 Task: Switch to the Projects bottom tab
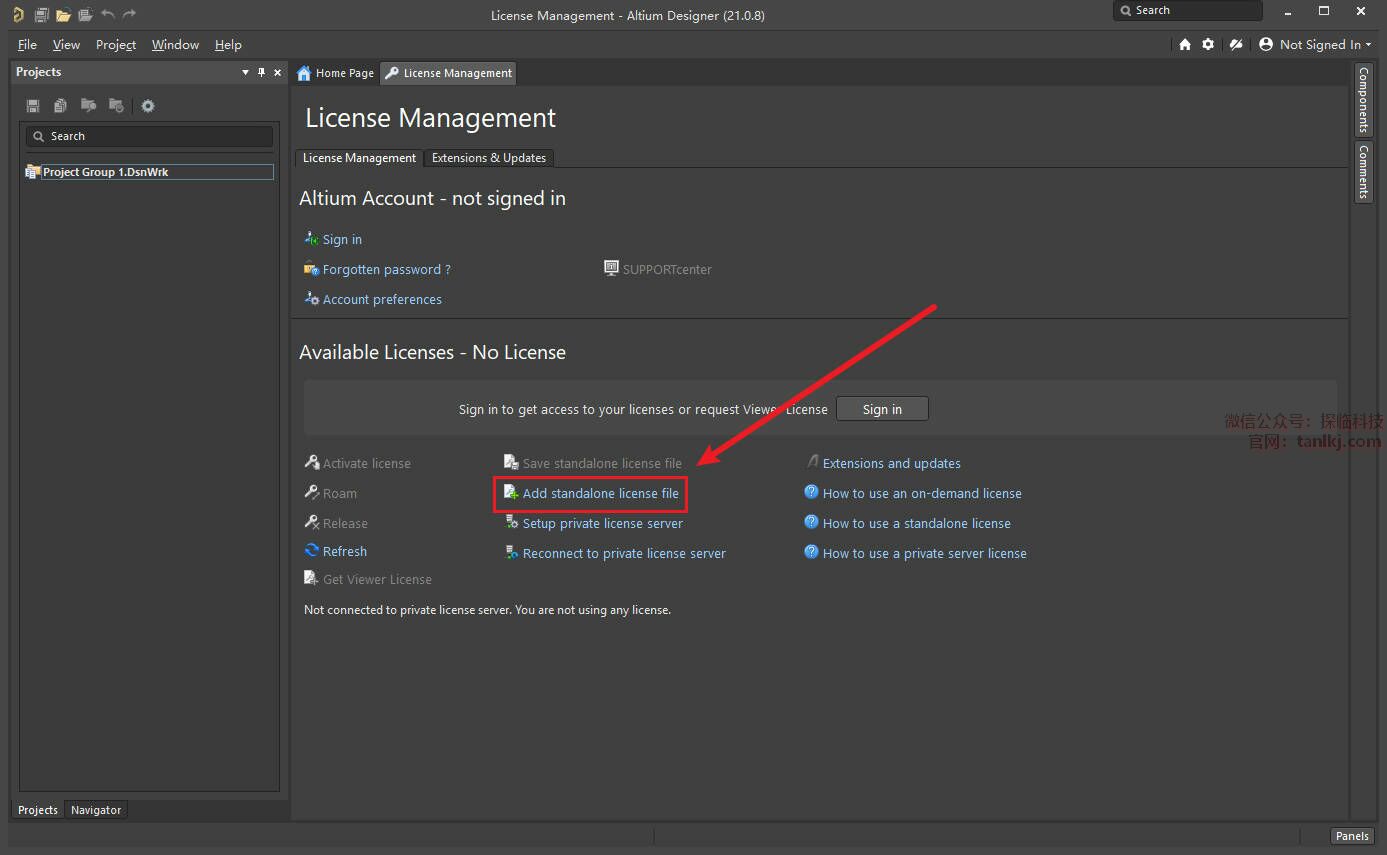pyautogui.click(x=38, y=810)
